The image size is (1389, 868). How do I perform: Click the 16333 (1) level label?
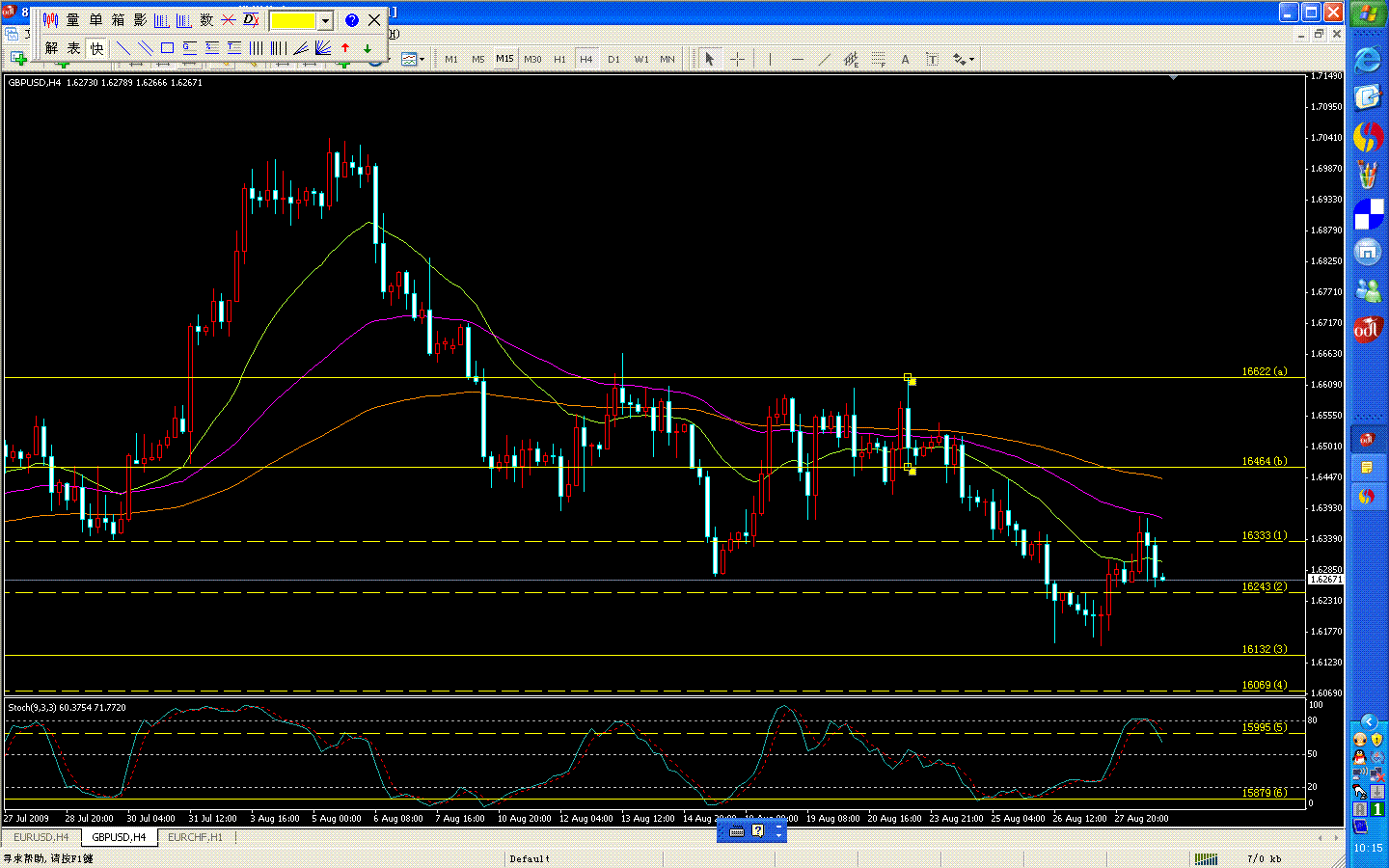1264,535
